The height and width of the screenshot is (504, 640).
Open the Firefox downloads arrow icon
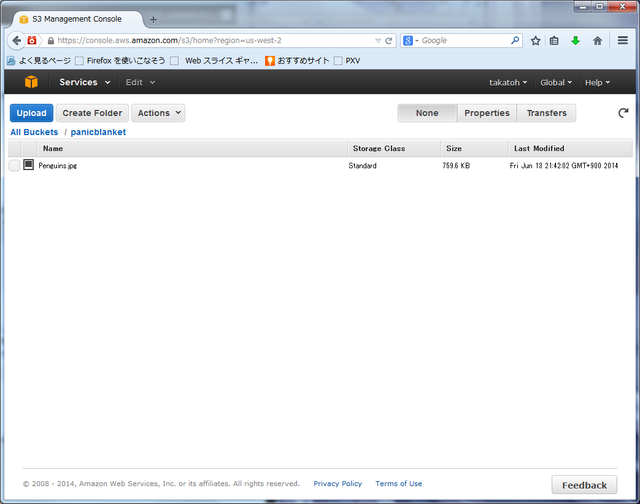click(x=575, y=40)
